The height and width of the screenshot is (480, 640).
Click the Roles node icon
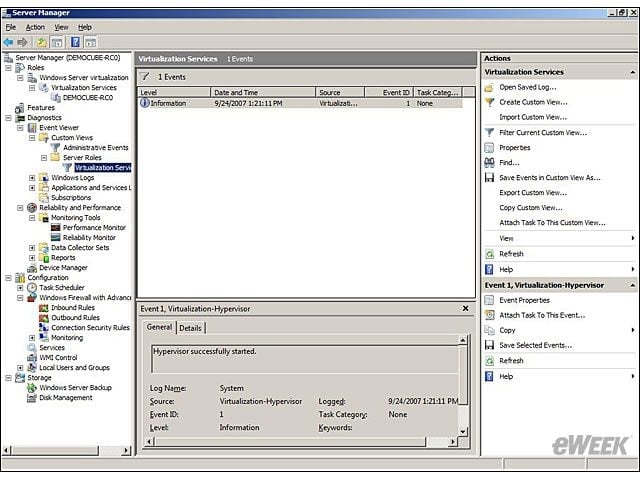[x=20, y=67]
